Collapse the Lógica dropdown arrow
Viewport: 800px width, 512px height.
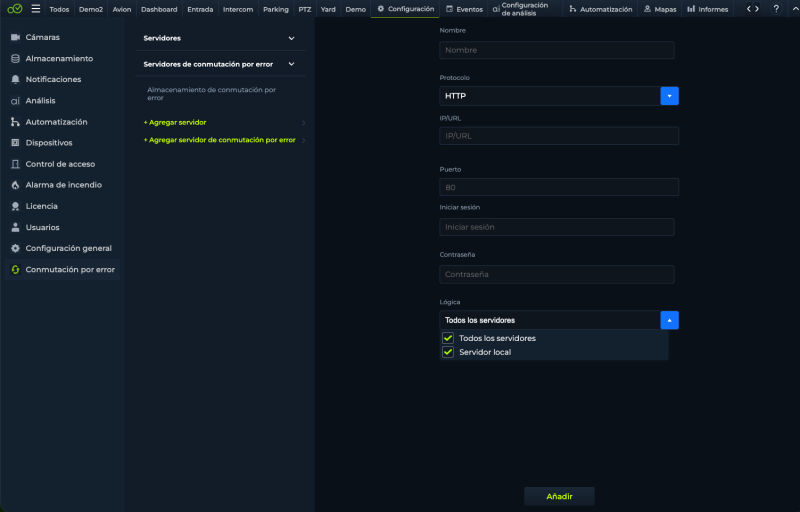669,320
